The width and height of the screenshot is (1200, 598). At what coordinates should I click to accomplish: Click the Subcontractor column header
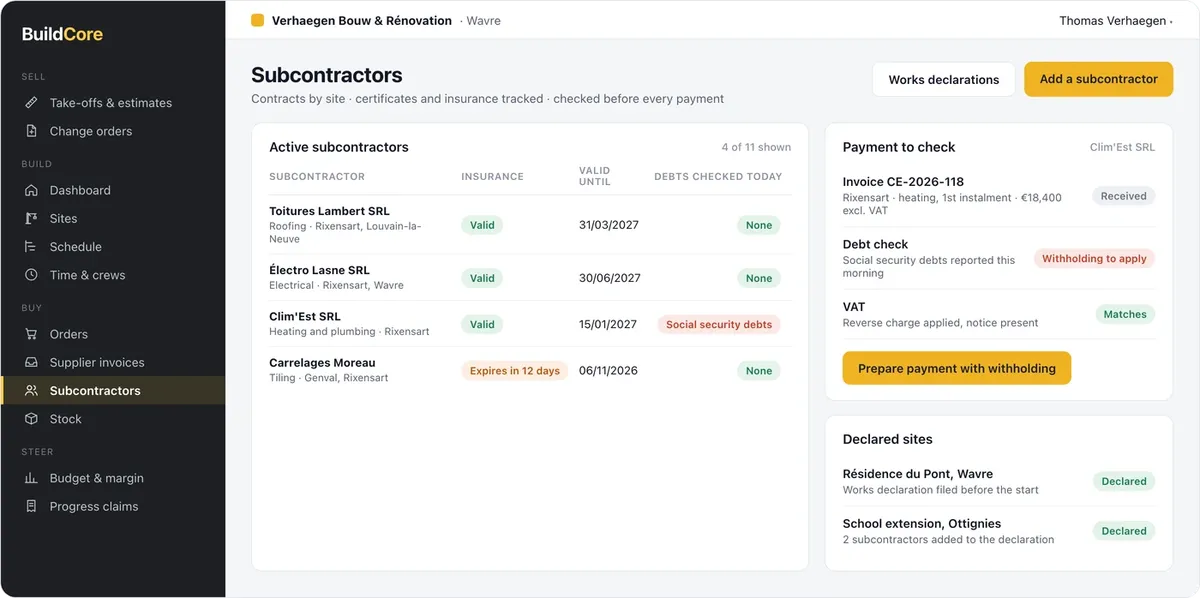point(317,176)
